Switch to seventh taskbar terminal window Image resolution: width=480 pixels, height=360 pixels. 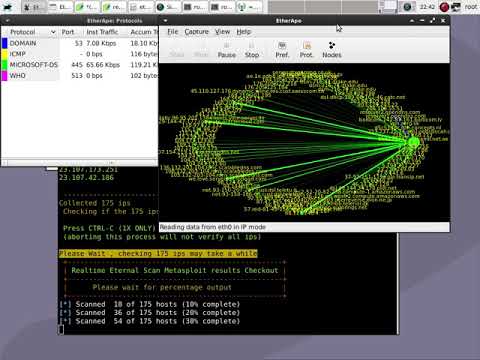tap(195, 7)
